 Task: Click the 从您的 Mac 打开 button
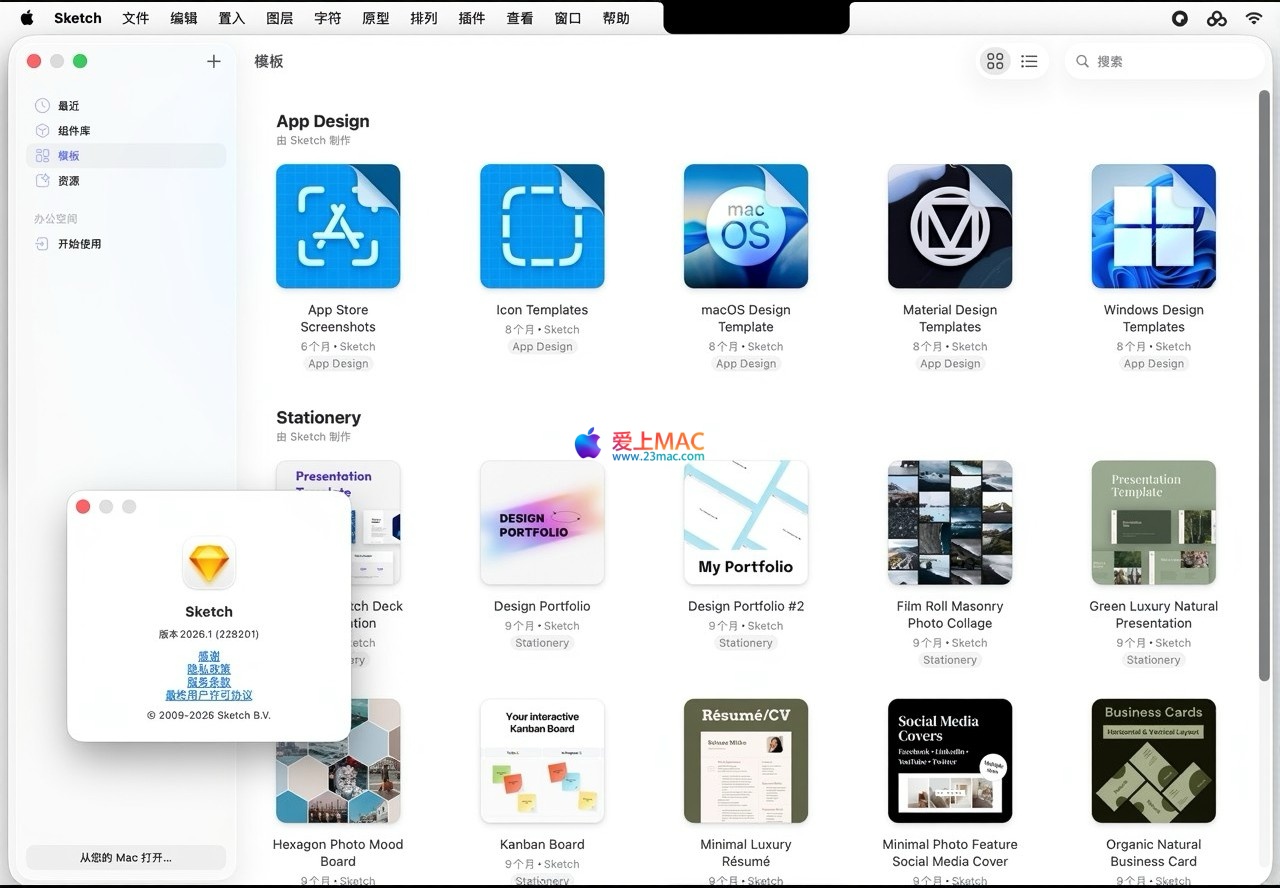[x=126, y=857]
